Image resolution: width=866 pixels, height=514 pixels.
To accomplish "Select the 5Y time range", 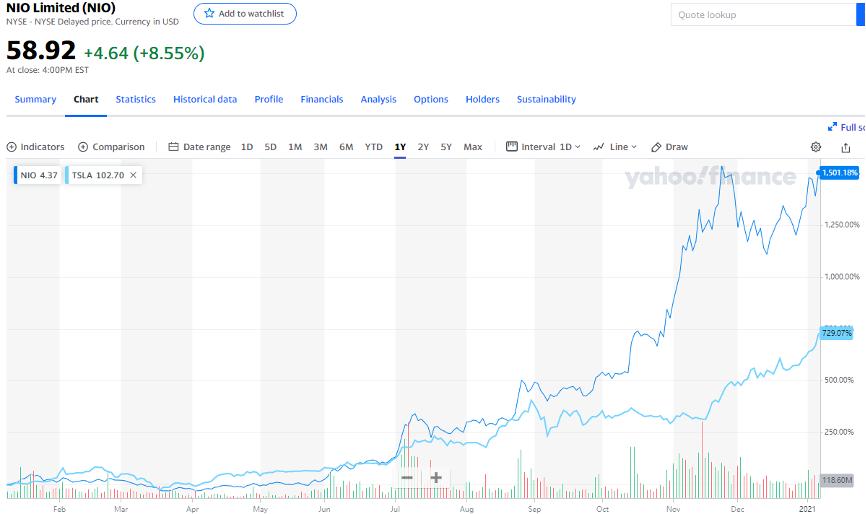I will click(446, 147).
